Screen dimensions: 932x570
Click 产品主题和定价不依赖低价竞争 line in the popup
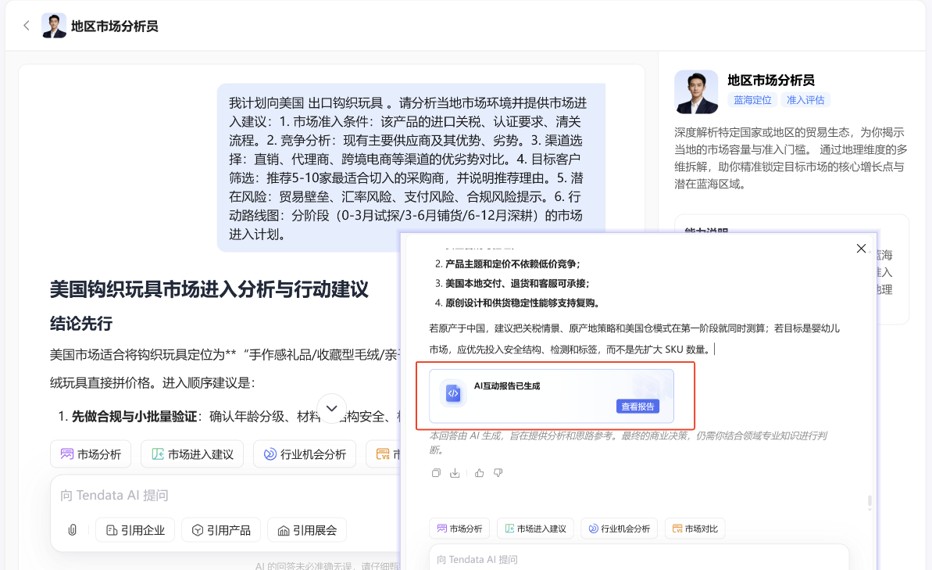coord(512,264)
